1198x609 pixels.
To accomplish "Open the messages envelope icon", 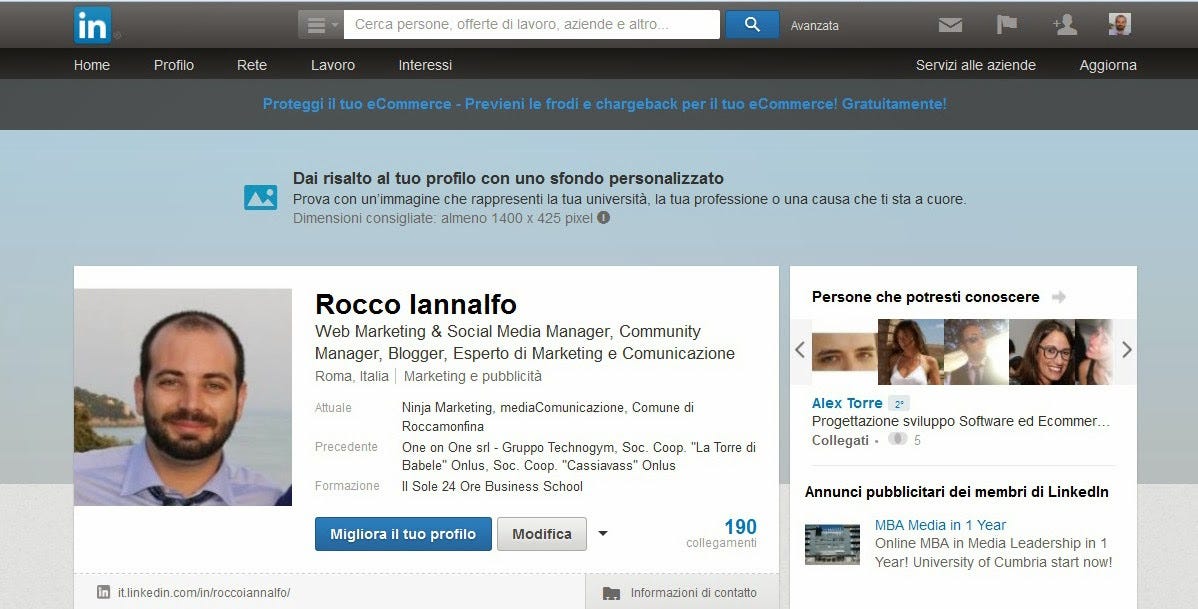I will (950, 25).
